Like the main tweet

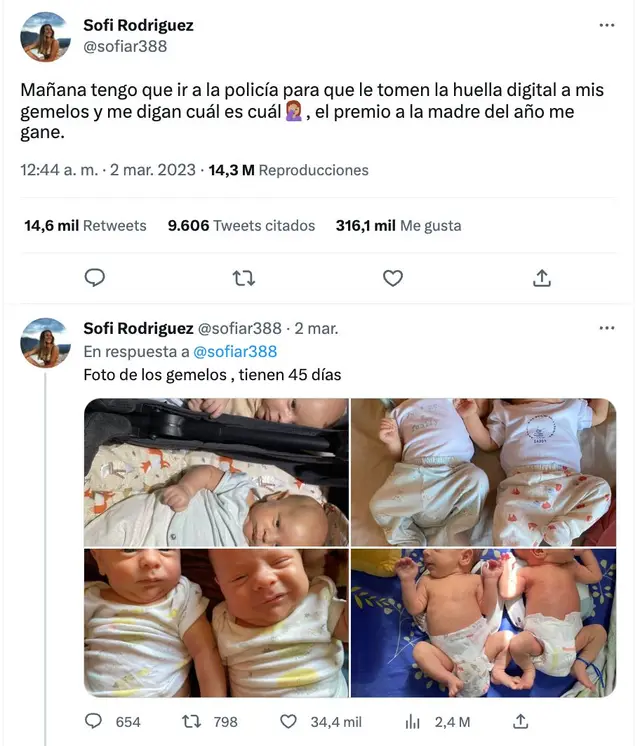[393, 277]
